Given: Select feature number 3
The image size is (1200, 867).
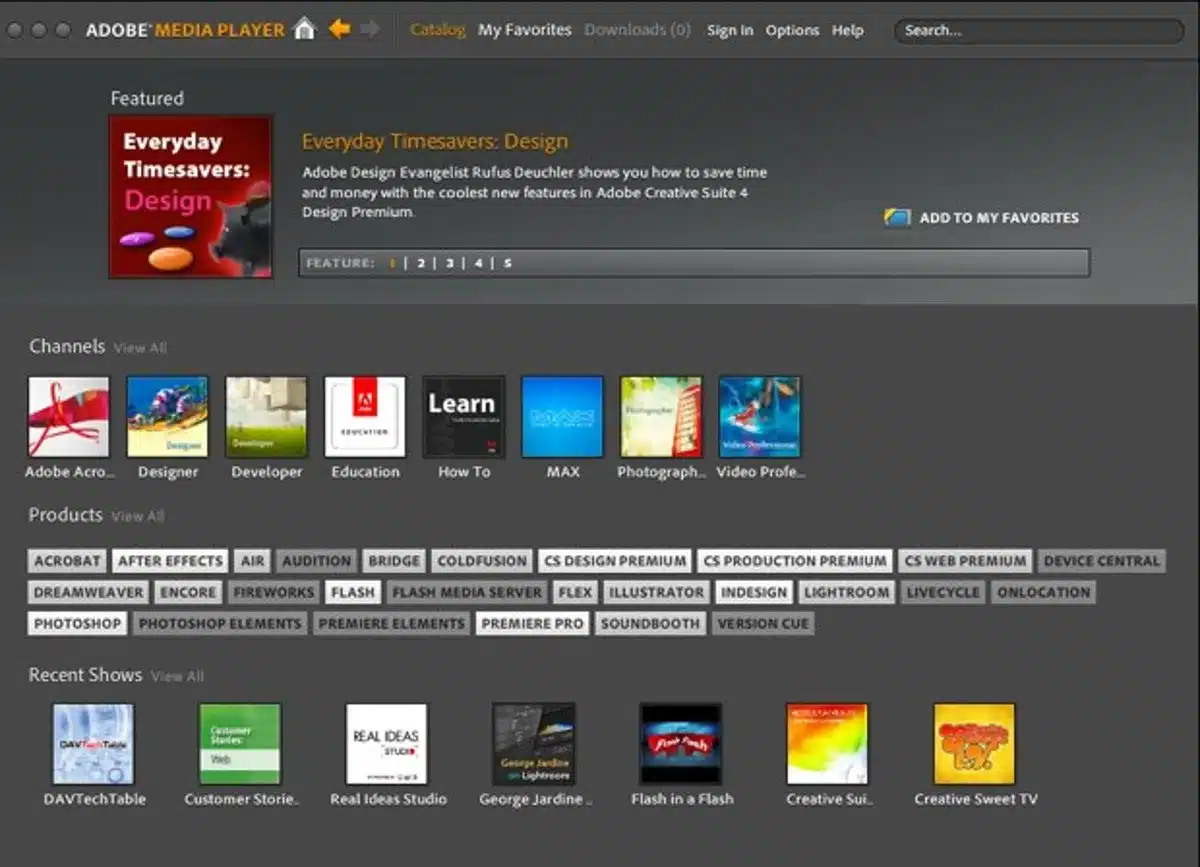Looking at the screenshot, I should point(450,263).
